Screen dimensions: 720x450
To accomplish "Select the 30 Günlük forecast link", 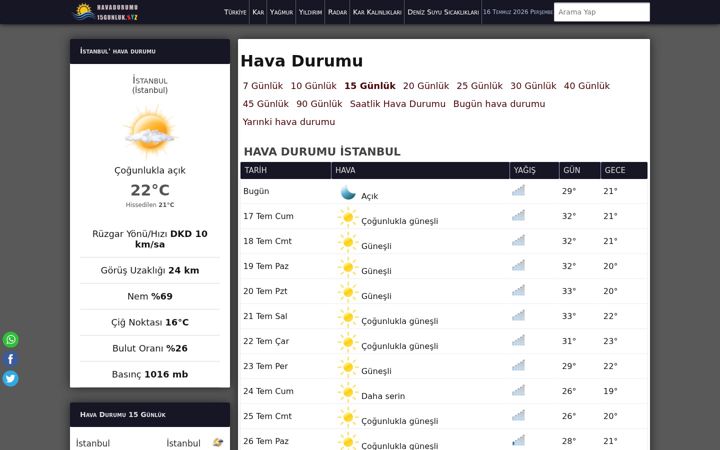I will pyautogui.click(x=533, y=86).
